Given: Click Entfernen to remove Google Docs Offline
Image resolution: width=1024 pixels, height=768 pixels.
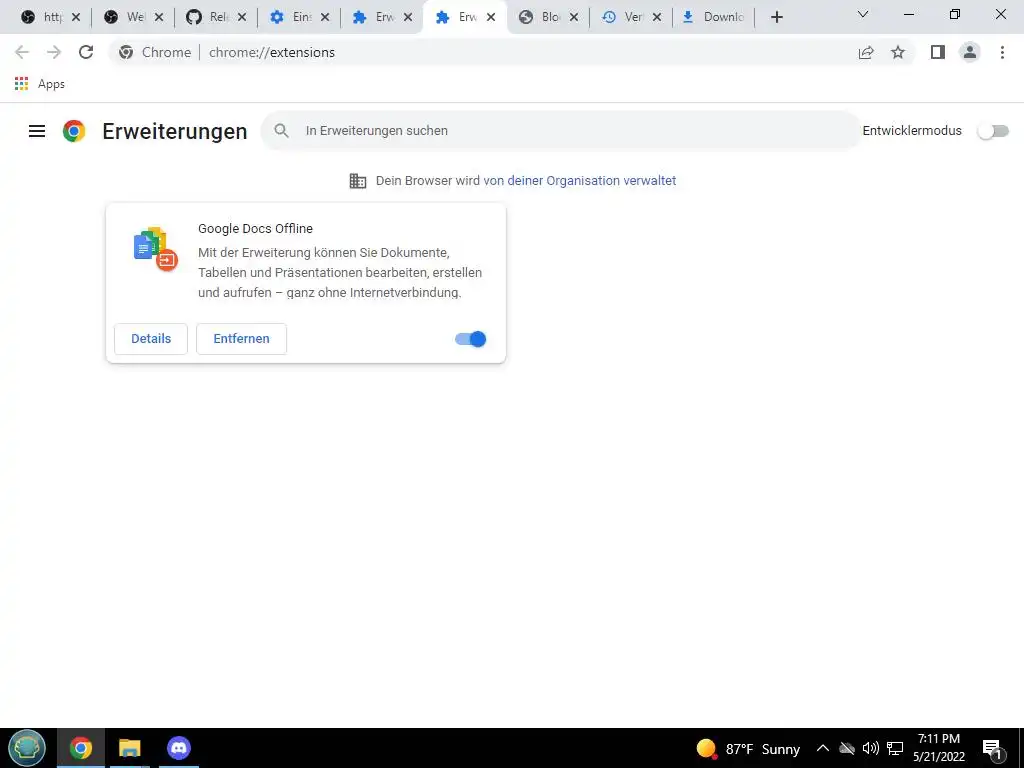Looking at the screenshot, I should 241,339.
